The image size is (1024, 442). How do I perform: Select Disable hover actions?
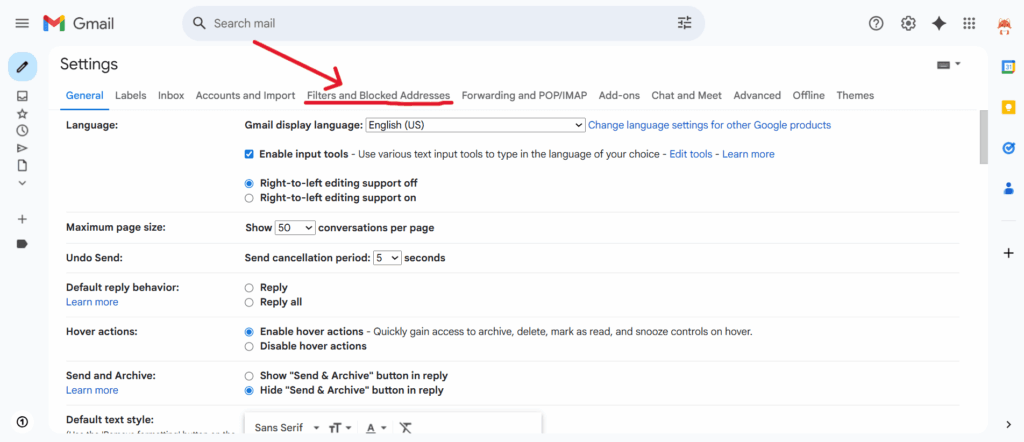(x=249, y=346)
